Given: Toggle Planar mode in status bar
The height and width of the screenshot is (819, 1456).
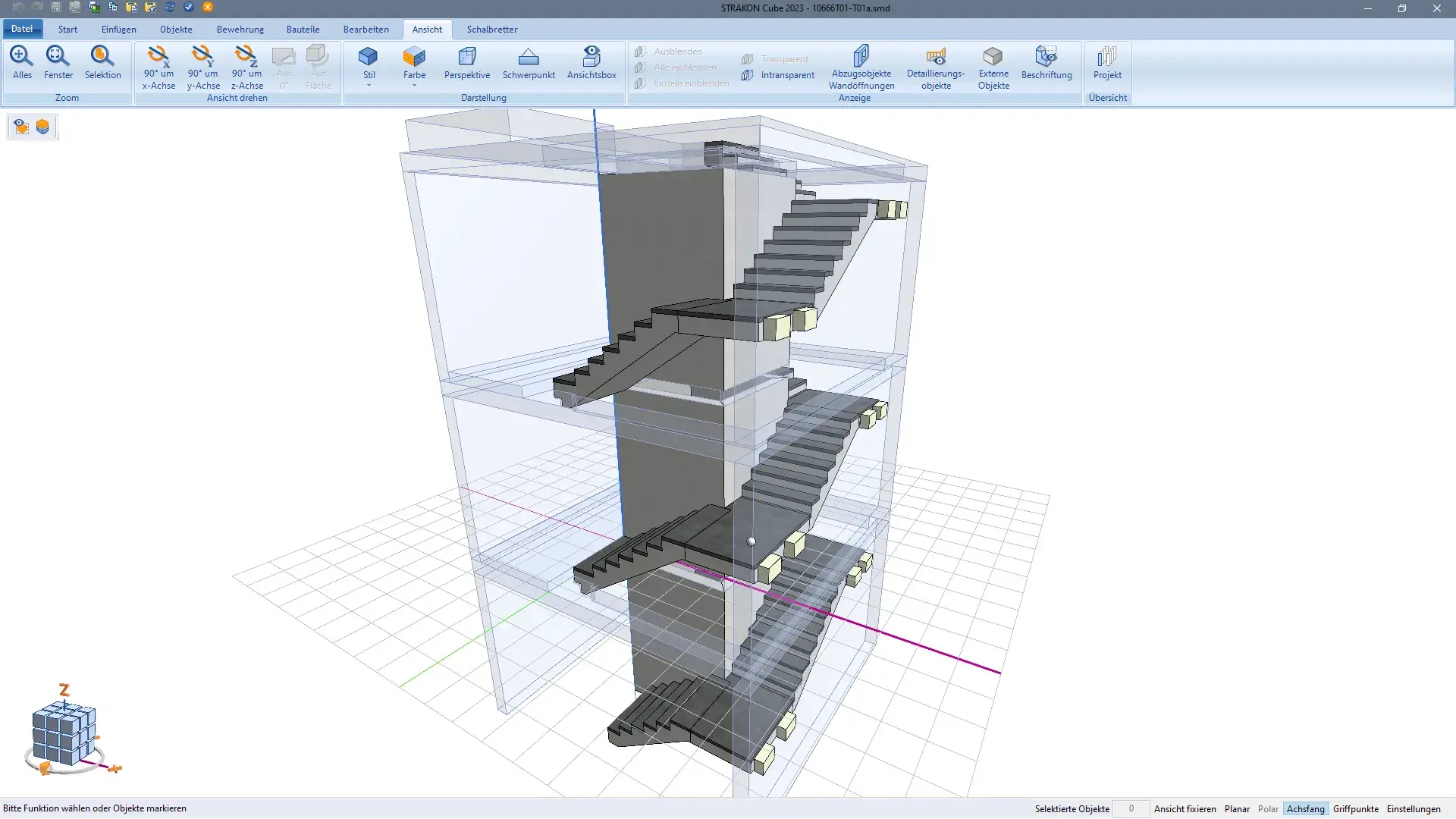Looking at the screenshot, I should [1237, 809].
